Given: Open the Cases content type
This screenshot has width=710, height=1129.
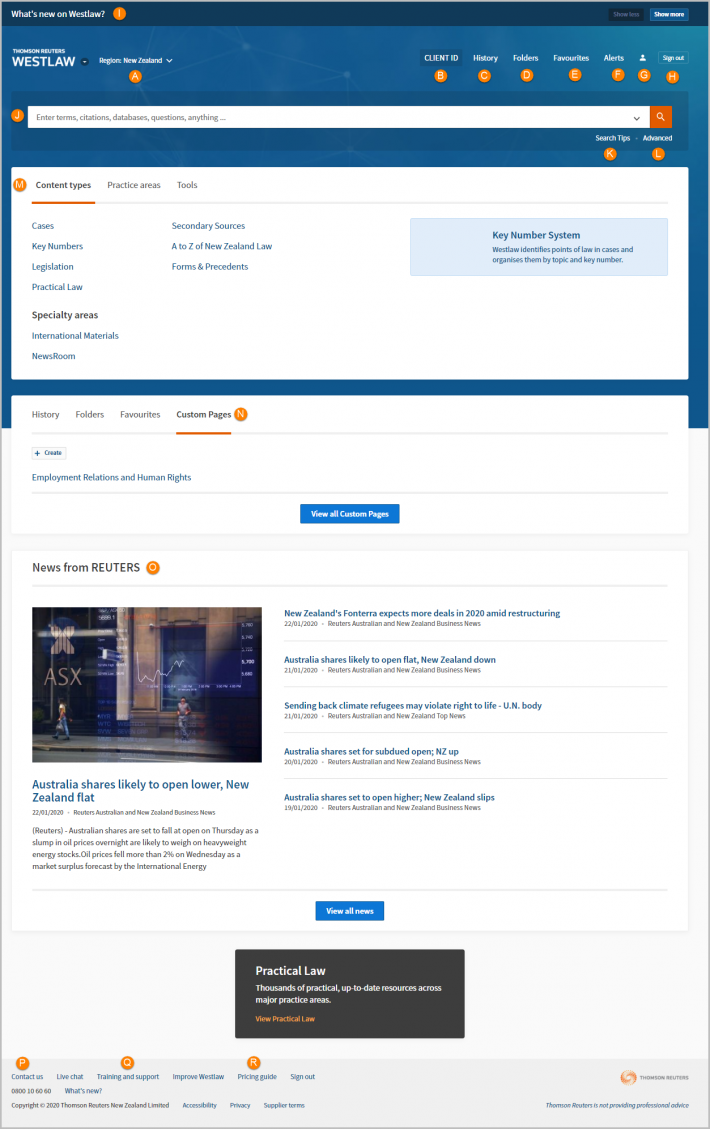Looking at the screenshot, I should (x=42, y=226).
